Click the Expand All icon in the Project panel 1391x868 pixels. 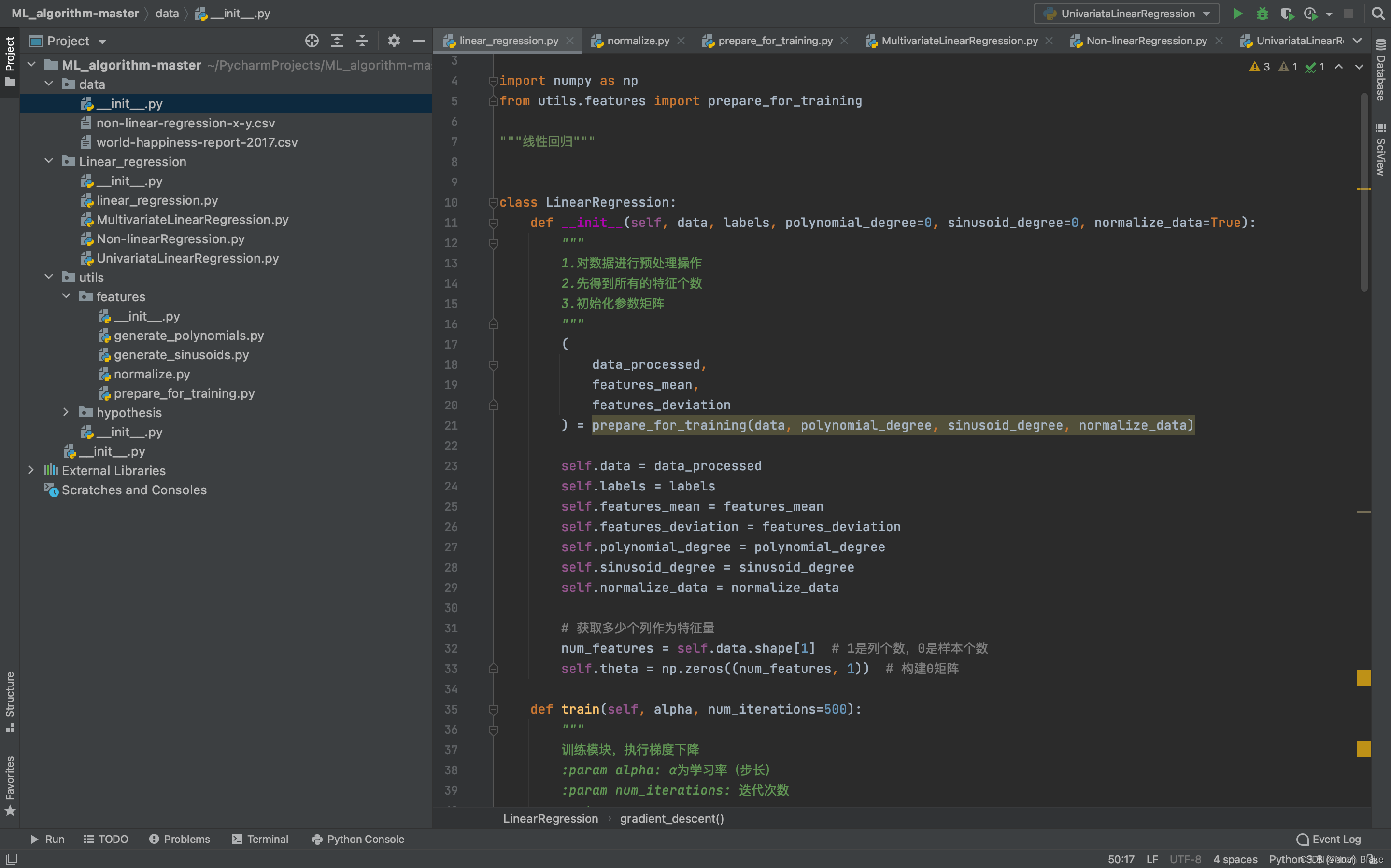337,41
